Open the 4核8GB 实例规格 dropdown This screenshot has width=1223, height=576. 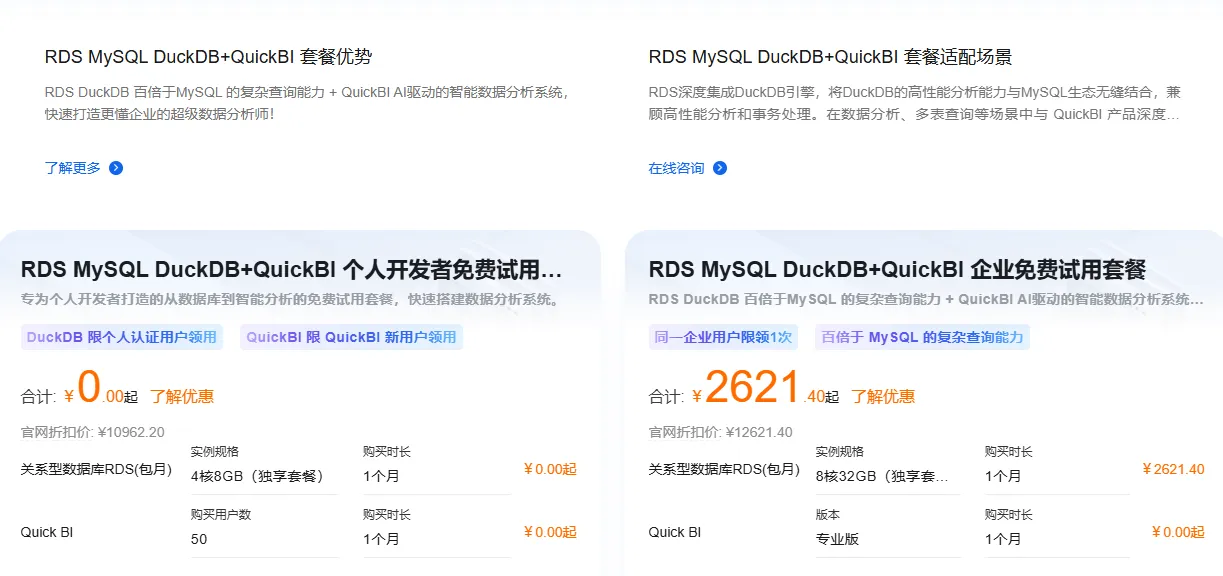264,477
